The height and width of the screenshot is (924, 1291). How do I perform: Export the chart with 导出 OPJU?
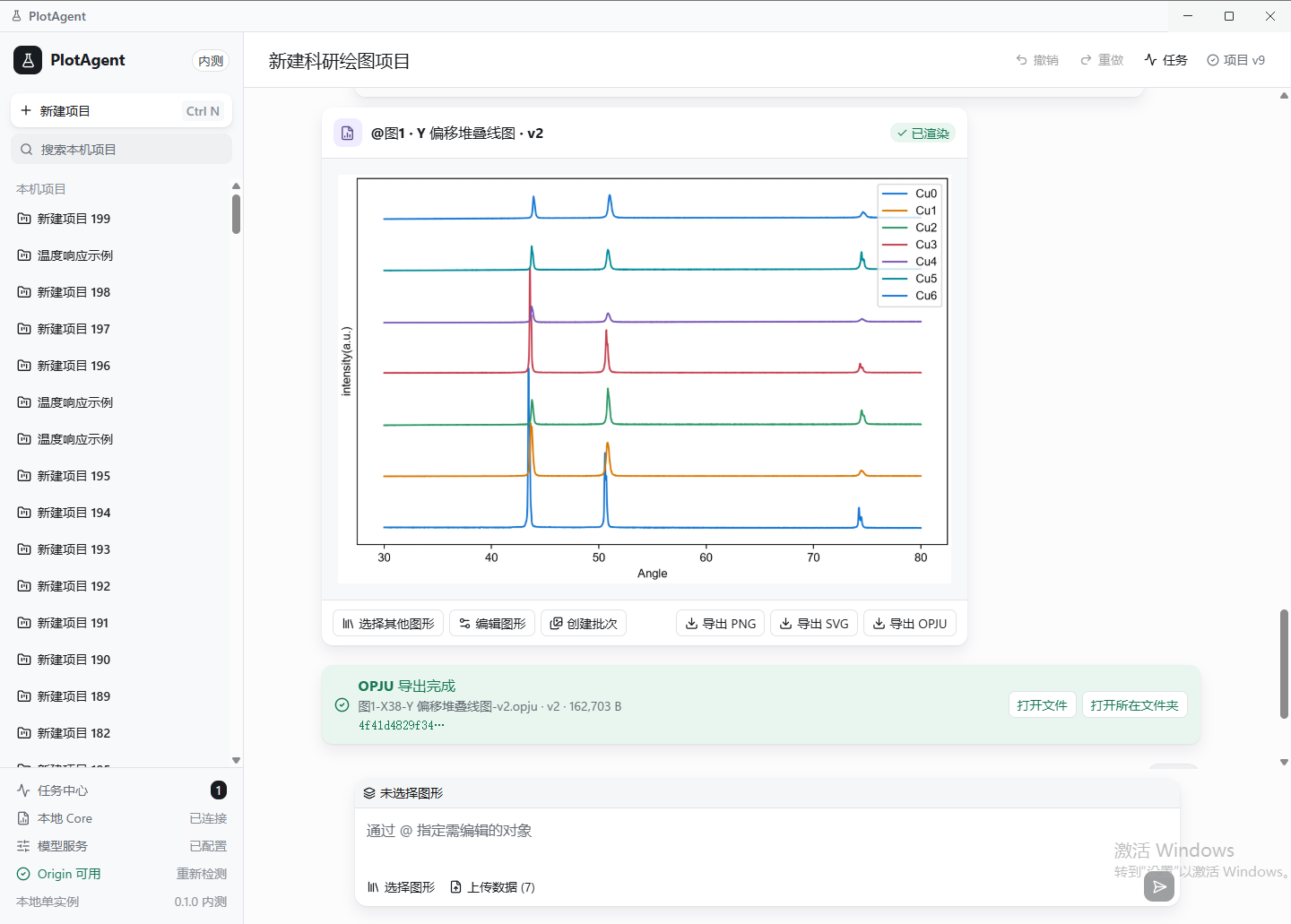pyautogui.click(x=910, y=624)
